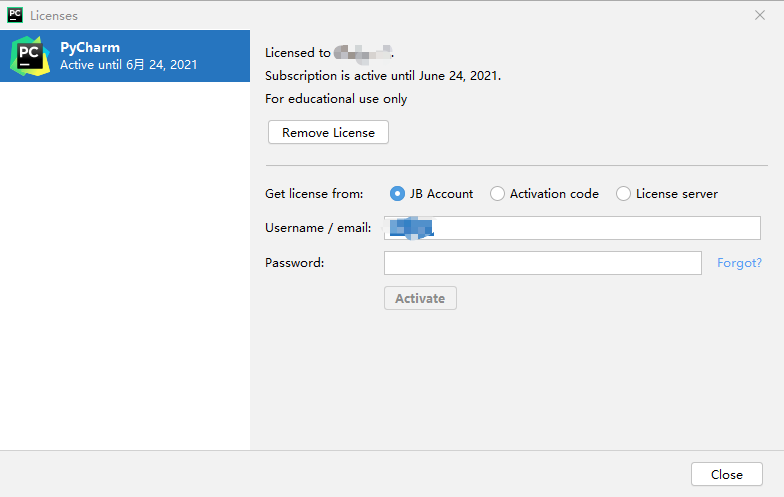Click the PyCharm icon in the title bar

[x=15, y=15]
